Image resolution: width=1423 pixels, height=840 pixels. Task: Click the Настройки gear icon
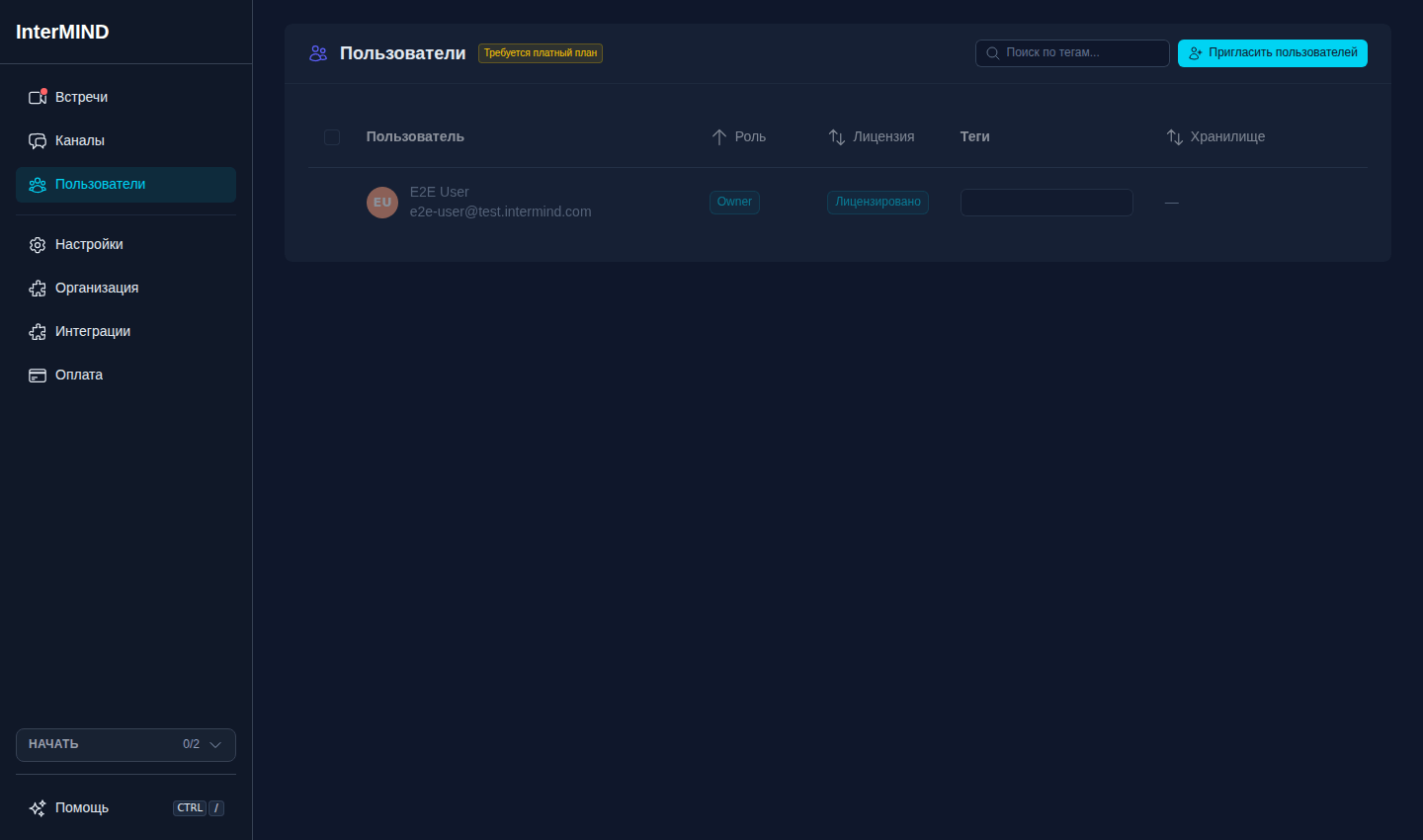pyautogui.click(x=38, y=244)
